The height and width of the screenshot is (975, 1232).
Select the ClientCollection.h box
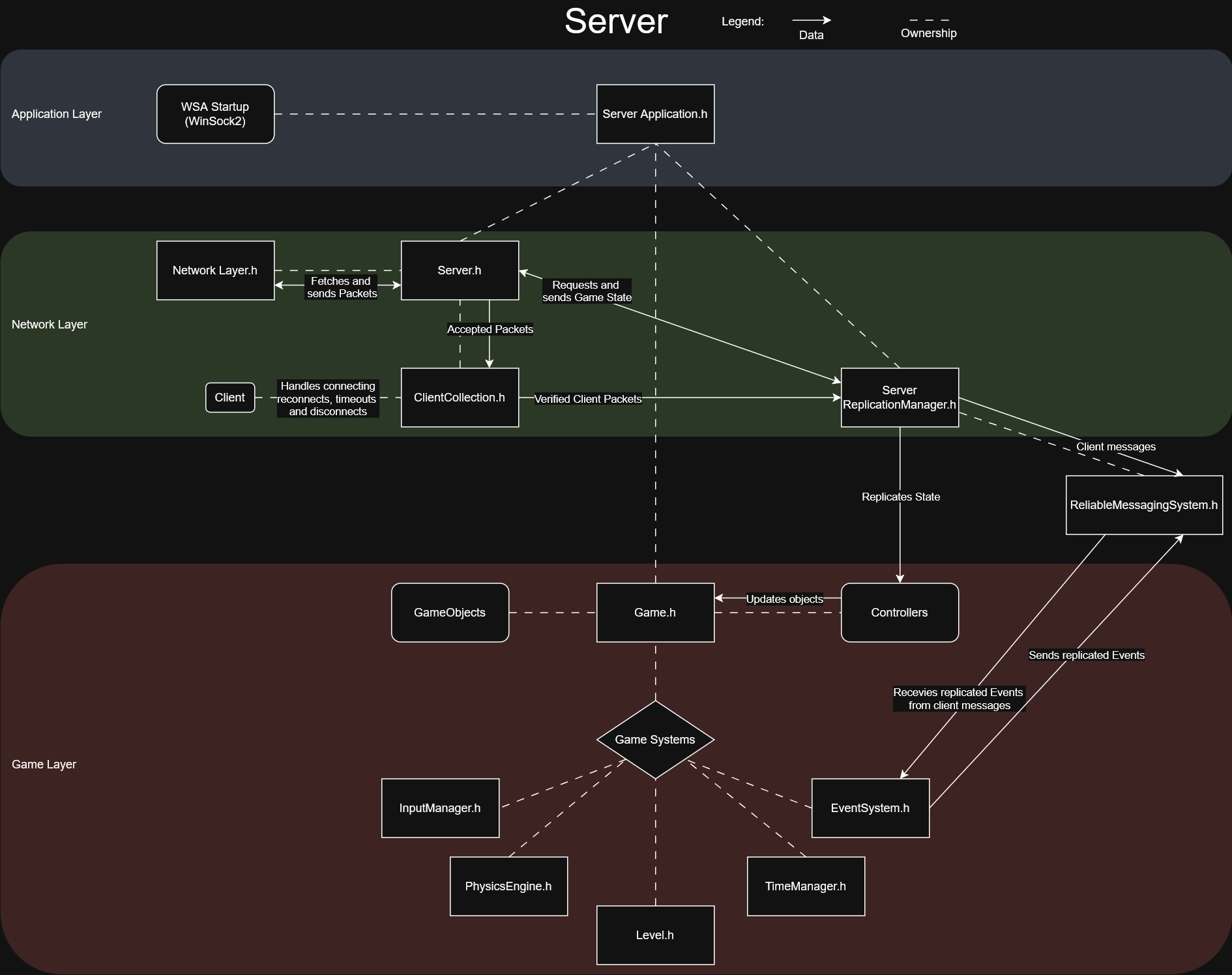click(460, 398)
